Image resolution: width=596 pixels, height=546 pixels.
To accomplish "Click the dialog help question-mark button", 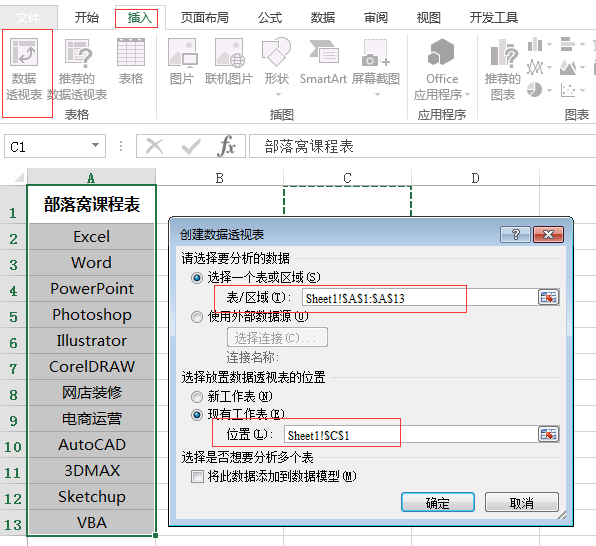I will [515, 234].
